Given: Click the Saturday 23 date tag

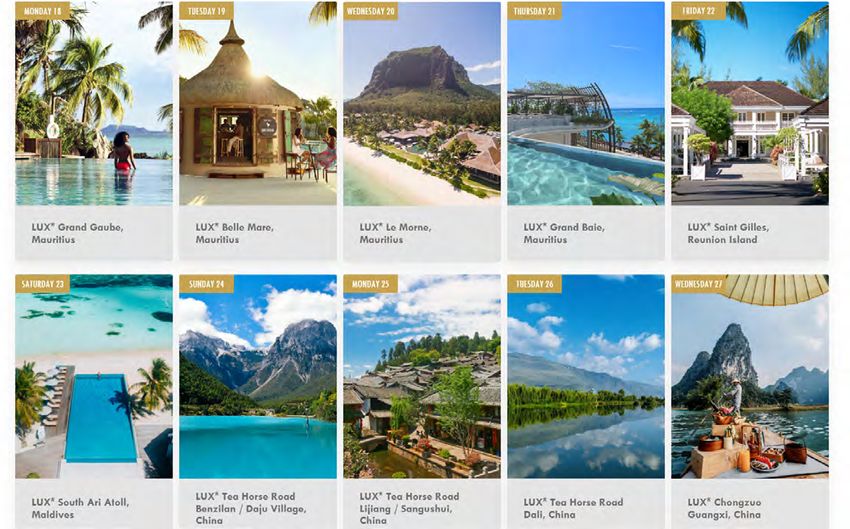Looking at the screenshot, I should pos(43,284).
